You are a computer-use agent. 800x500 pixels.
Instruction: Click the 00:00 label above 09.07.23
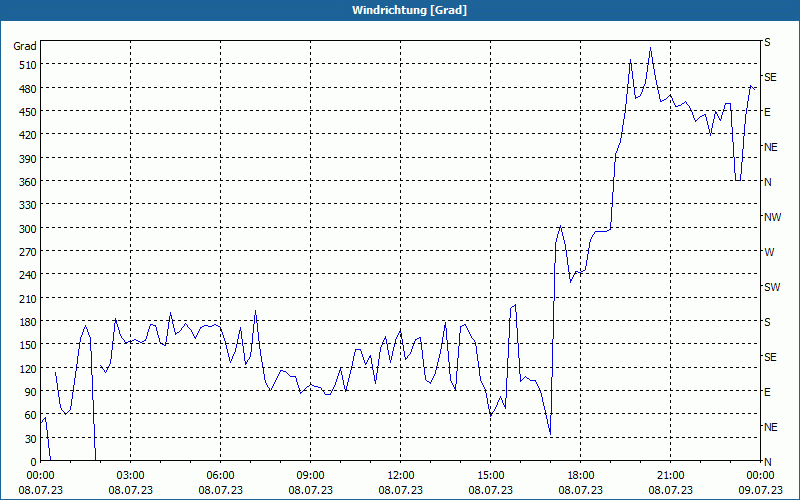[760, 476]
